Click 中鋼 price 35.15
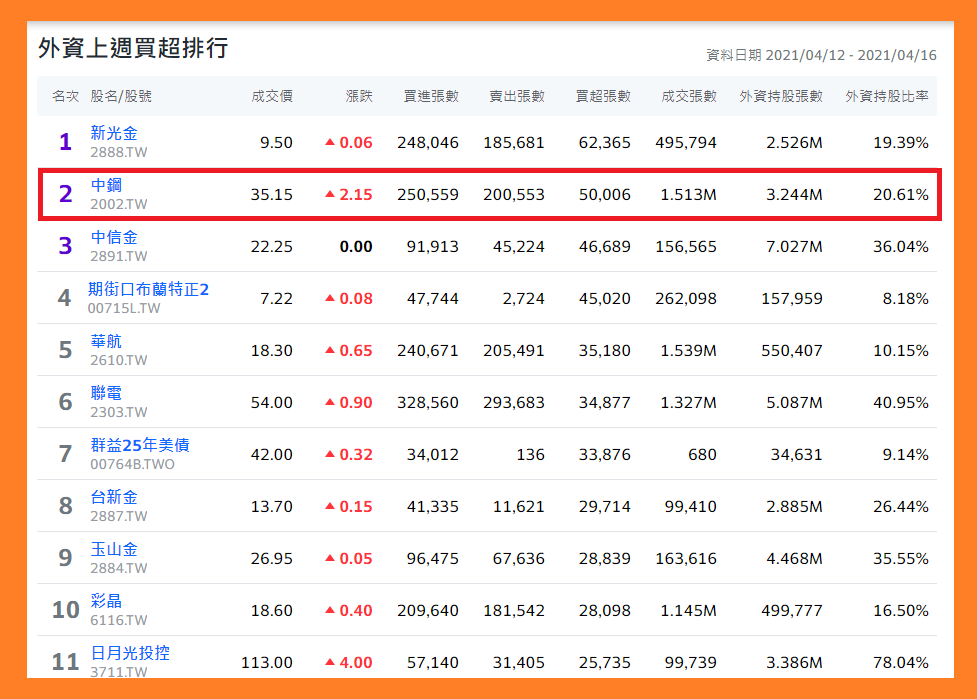977x699 pixels. click(272, 195)
